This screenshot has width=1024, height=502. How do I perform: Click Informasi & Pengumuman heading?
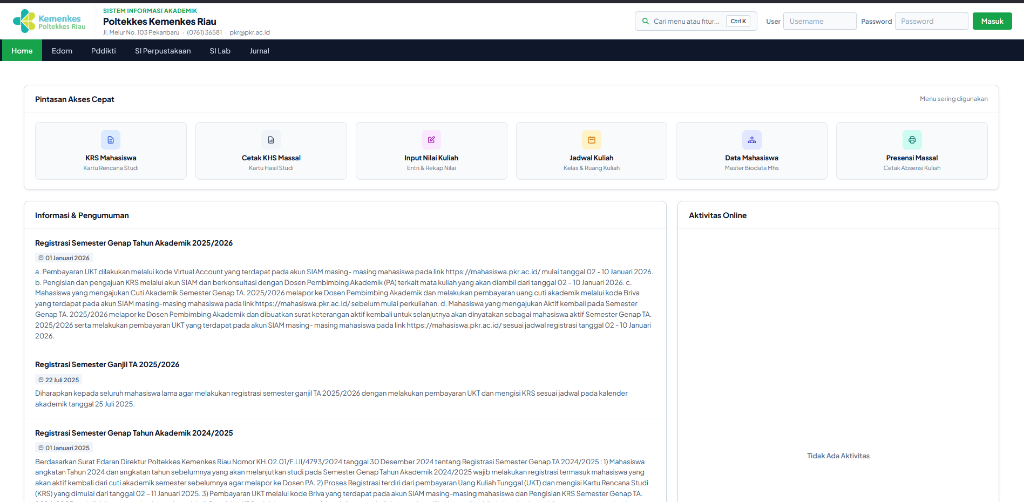click(82, 215)
